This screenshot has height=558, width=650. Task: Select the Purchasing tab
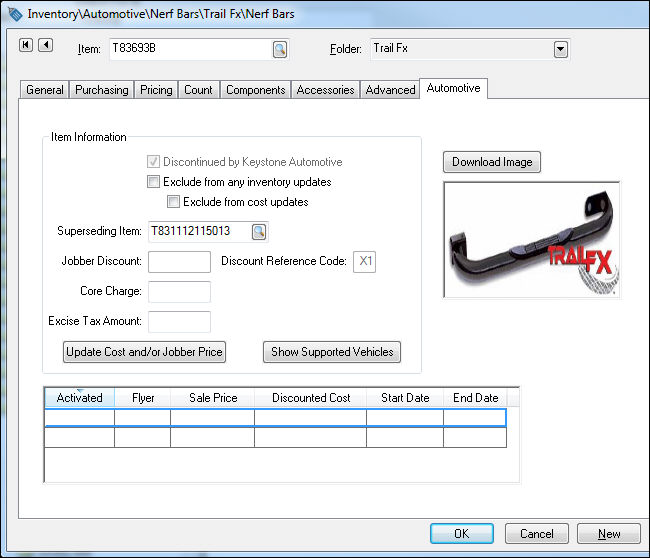pyautogui.click(x=102, y=90)
